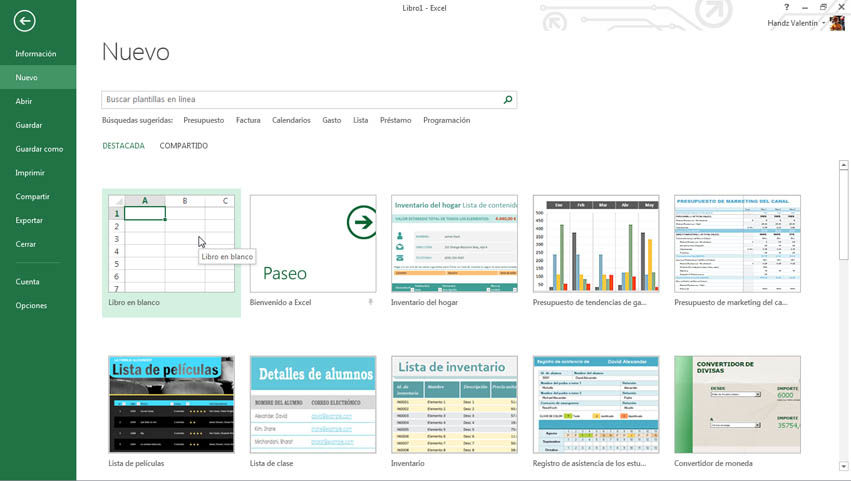Open the help question mark icon
This screenshot has height=481, width=851.
[x=786, y=7]
